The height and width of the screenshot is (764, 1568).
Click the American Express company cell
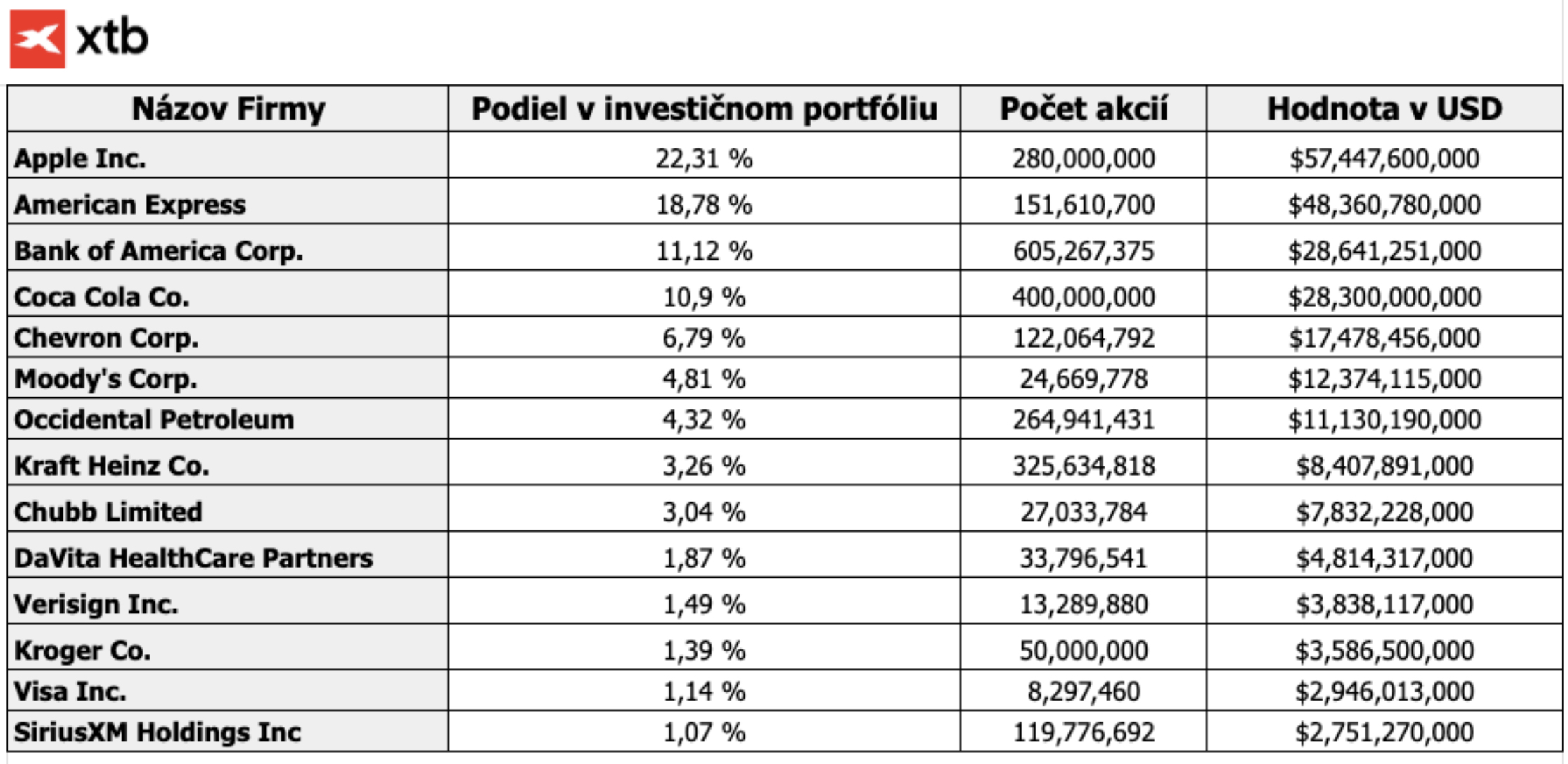click(130, 205)
